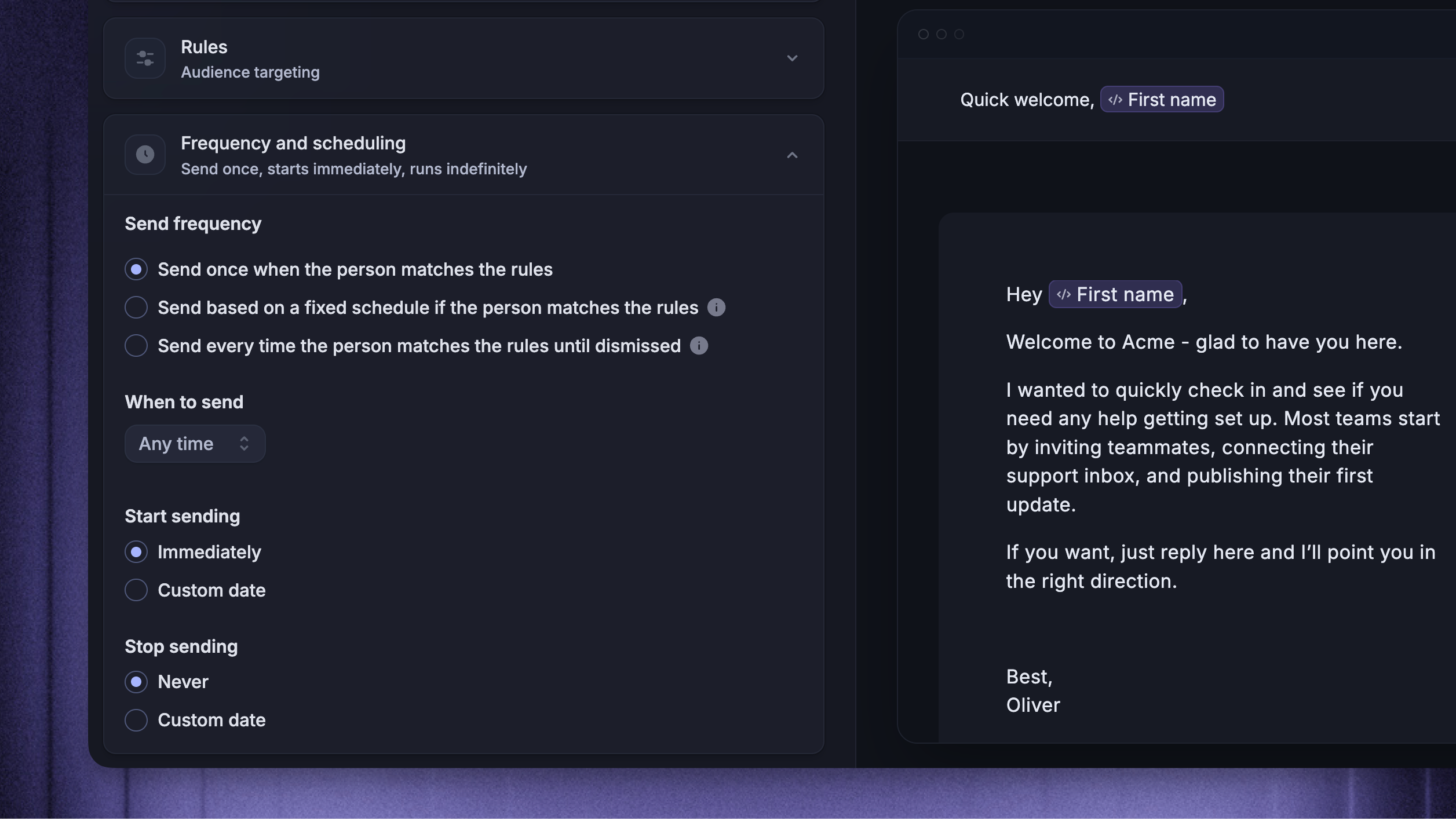Click the First name tag in subject line
This screenshot has width=1456, height=819.
pyautogui.click(x=1162, y=100)
